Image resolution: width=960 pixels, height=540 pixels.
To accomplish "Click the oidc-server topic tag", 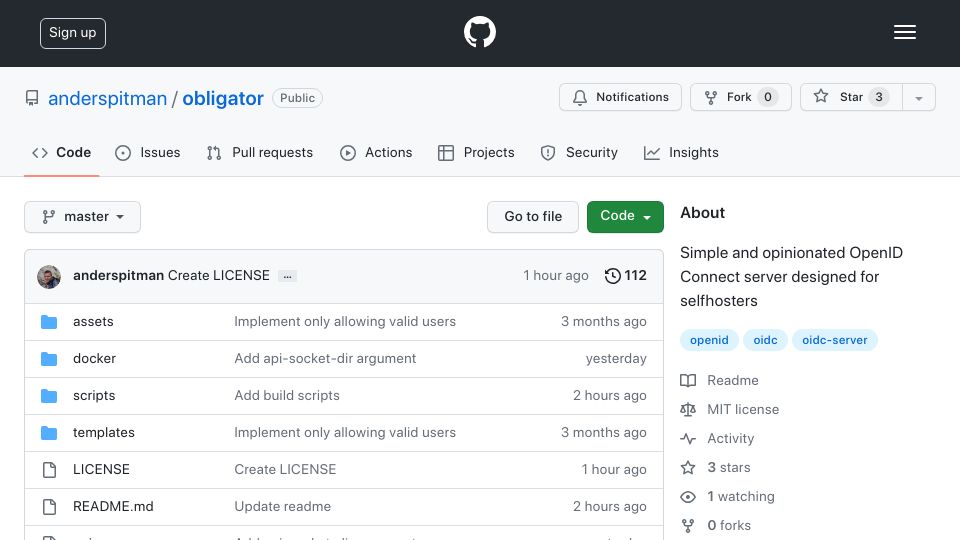I will (x=834, y=340).
